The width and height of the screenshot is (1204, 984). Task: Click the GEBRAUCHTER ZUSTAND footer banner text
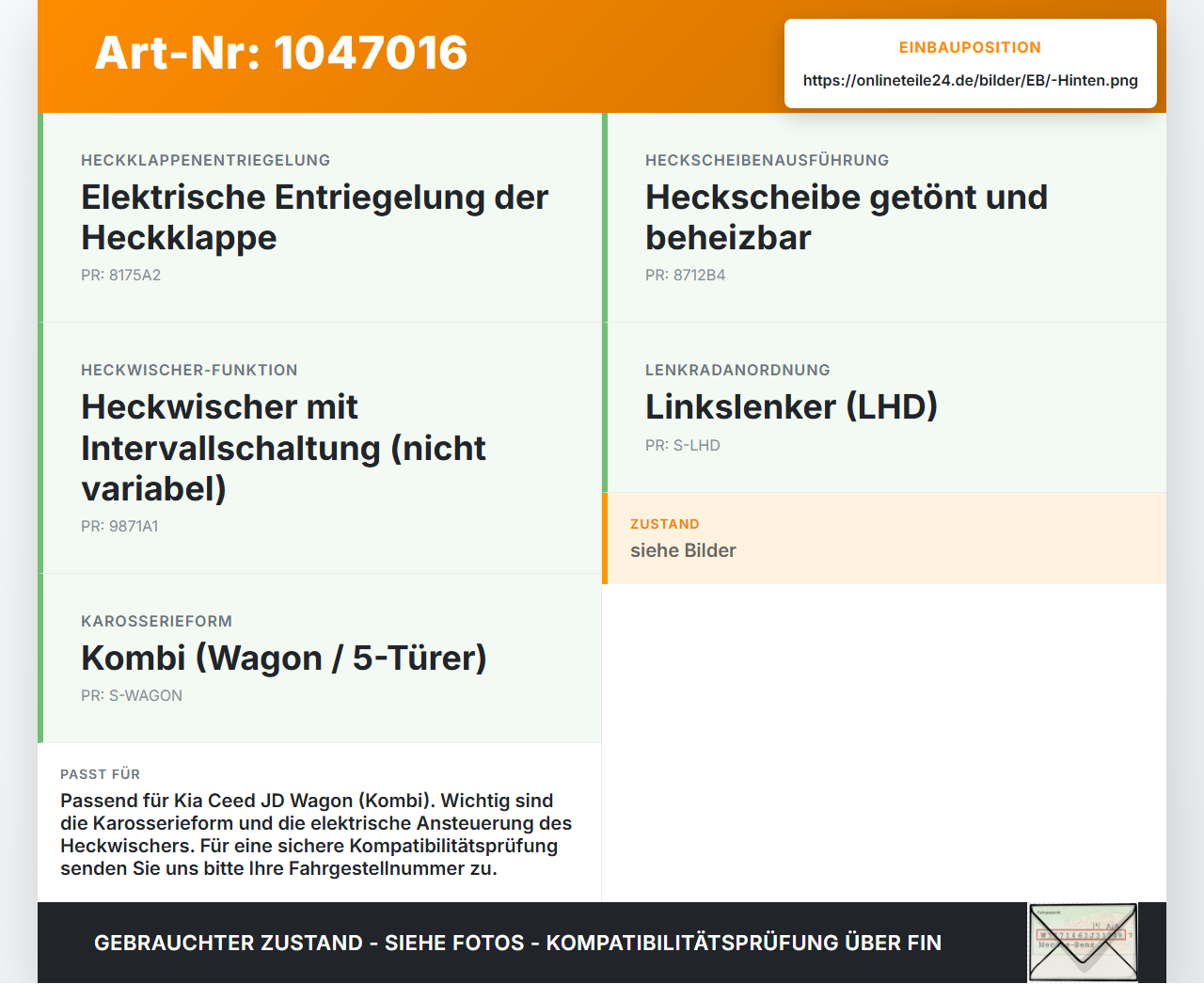[517, 943]
